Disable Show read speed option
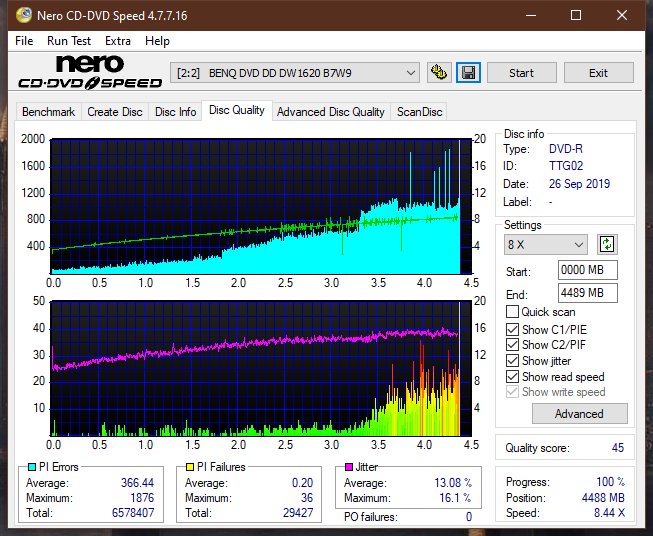 pyautogui.click(x=512, y=376)
